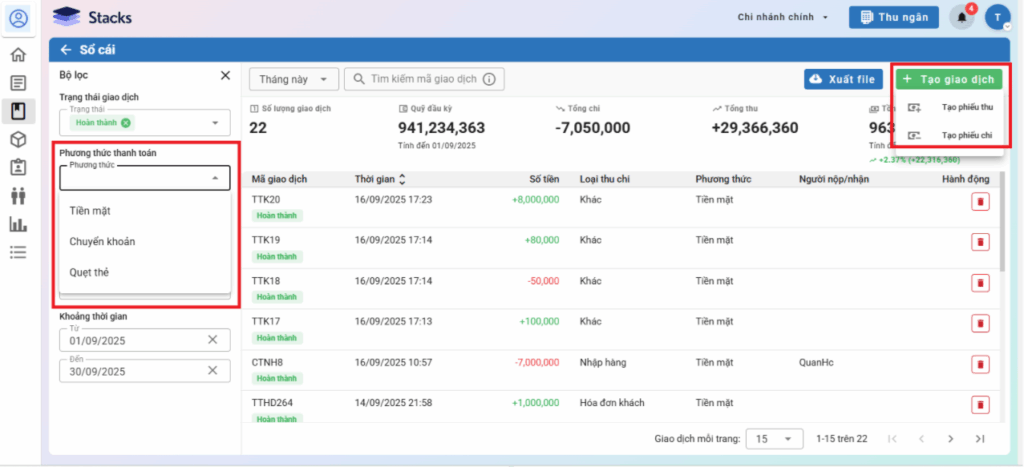Viewport: 1024px width, 467px height.
Task: Clear the start date 01/09/2025
Action: pyautogui.click(x=212, y=340)
